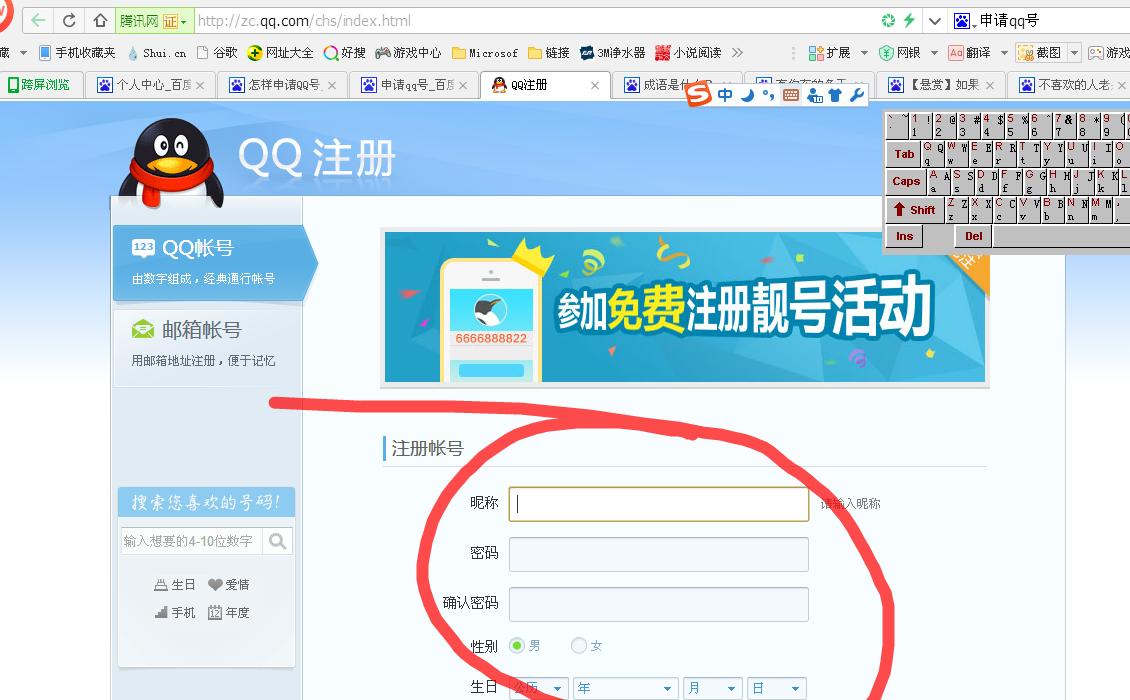Open the 日 birthday day dropdown

pos(776,688)
